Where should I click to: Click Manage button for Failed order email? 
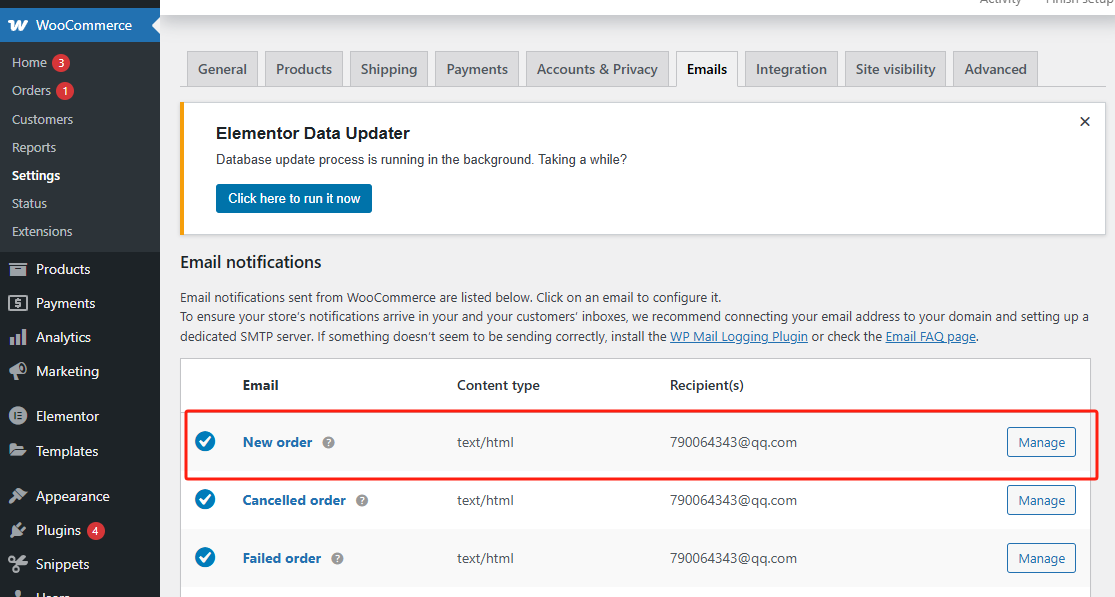(1041, 559)
